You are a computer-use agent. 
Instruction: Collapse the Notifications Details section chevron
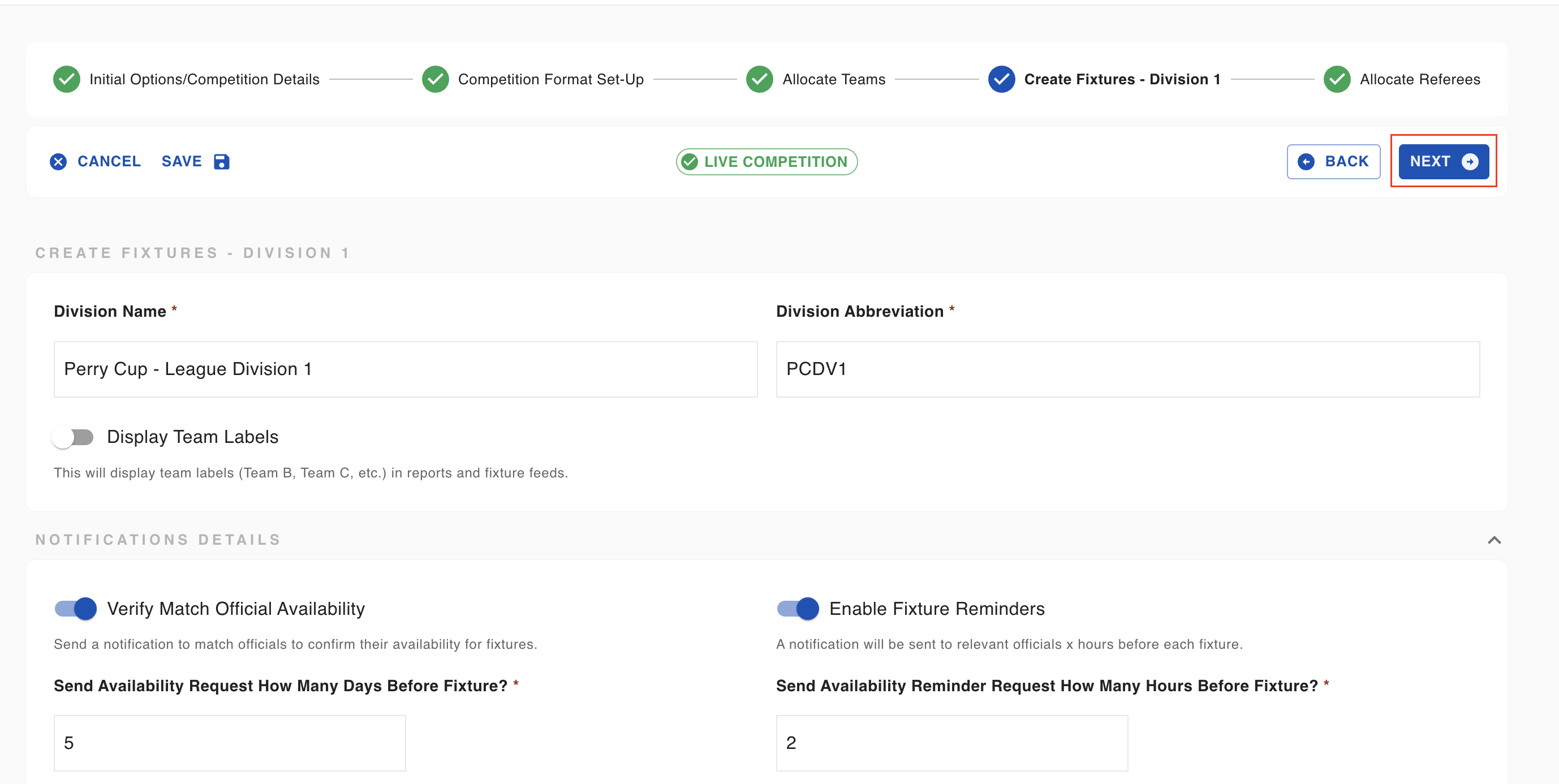click(x=1495, y=540)
